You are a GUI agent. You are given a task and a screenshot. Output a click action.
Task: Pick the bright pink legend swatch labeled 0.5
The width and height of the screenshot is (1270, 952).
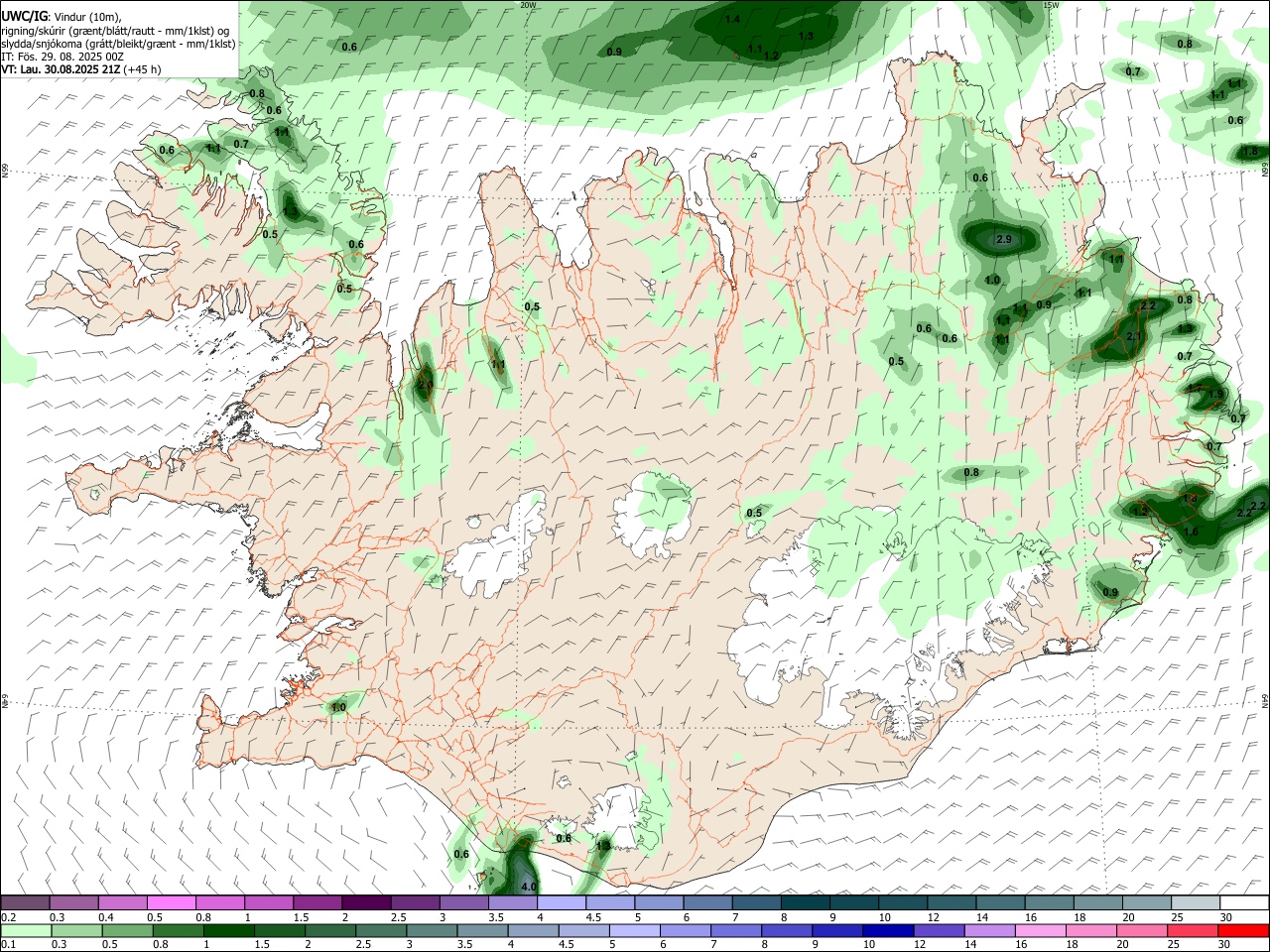171,902
